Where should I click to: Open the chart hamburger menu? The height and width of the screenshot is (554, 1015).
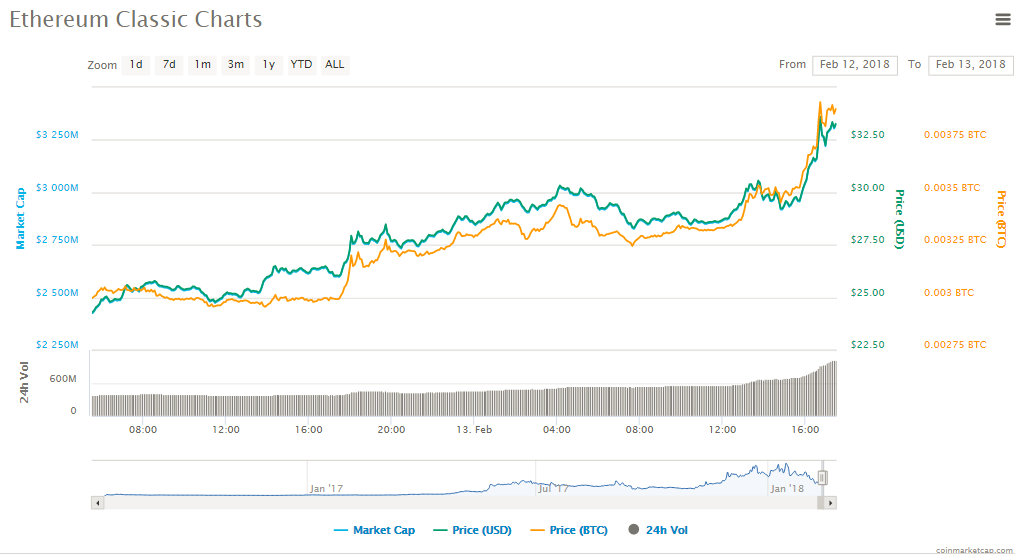[1003, 19]
